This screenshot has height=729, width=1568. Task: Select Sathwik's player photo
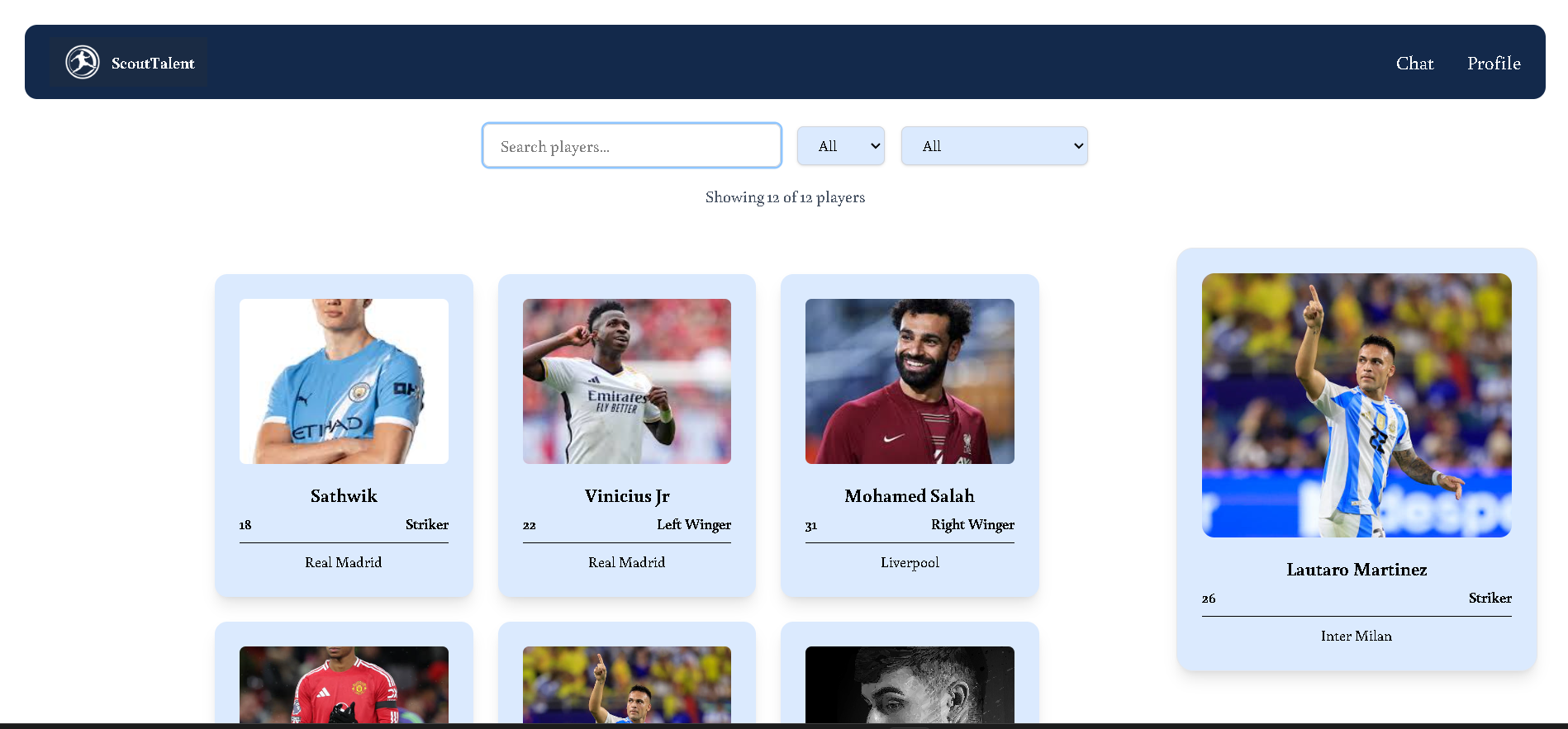[344, 381]
